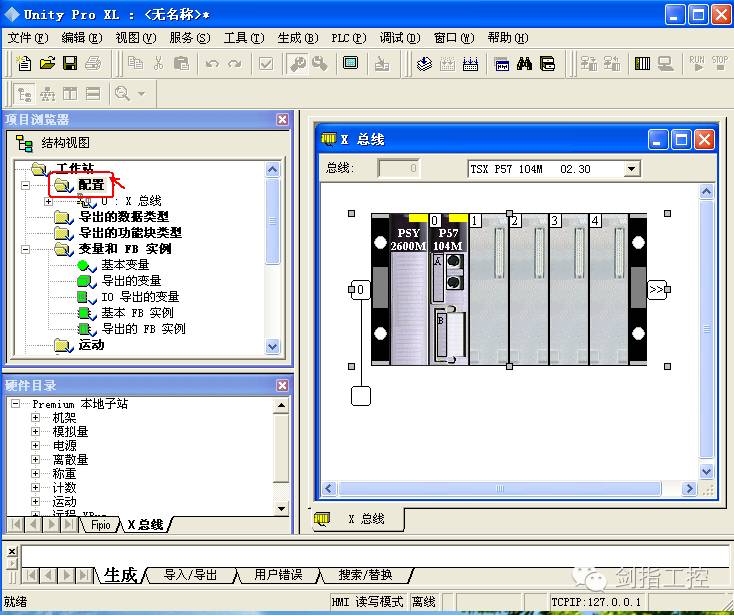This screenshot has height=615, width=734.
Task: Click the Undo arrow icon
Action: pyautogui.click(x=212, y=64)
